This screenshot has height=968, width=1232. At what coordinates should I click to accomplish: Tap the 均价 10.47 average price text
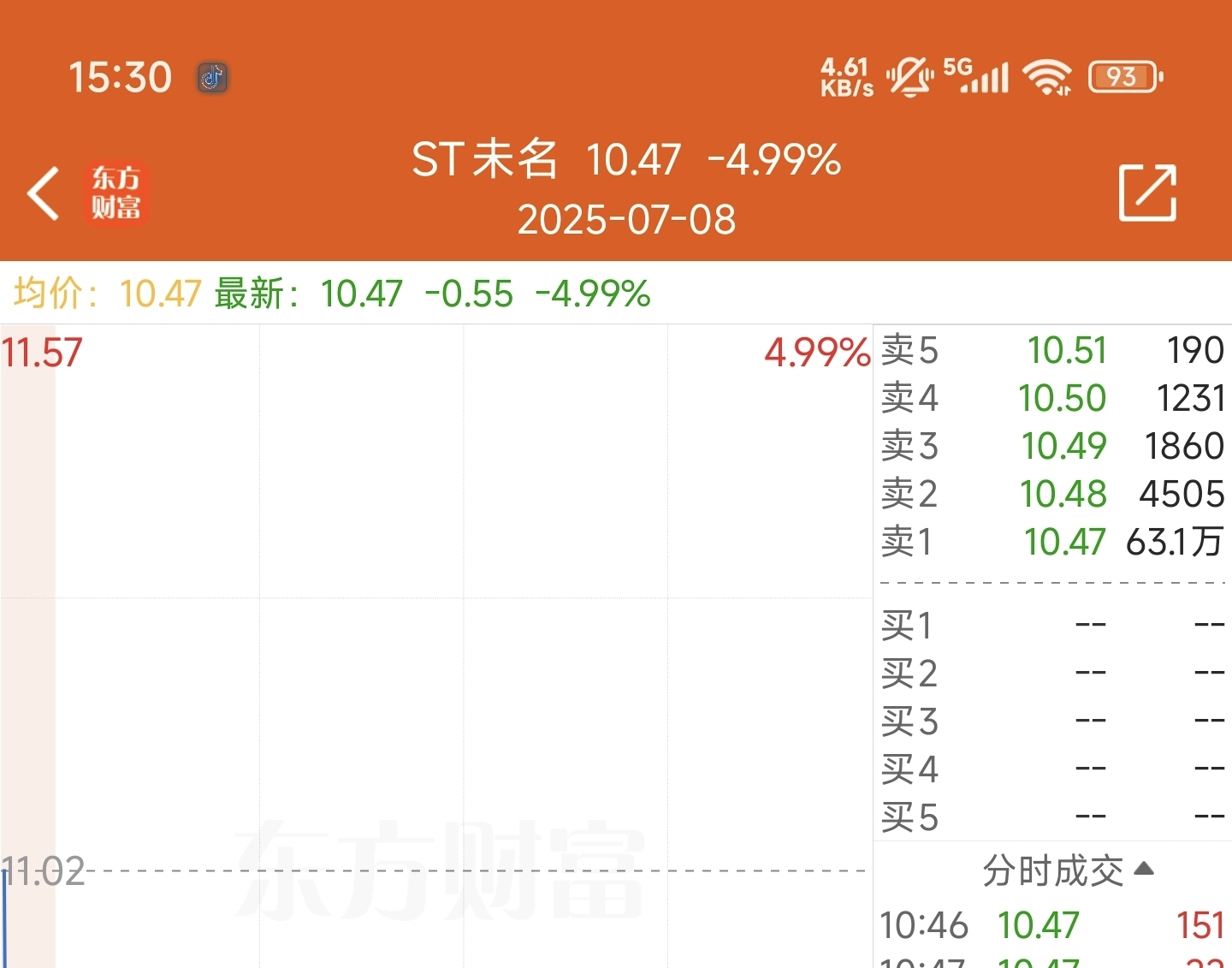click(x=108, y=294)
